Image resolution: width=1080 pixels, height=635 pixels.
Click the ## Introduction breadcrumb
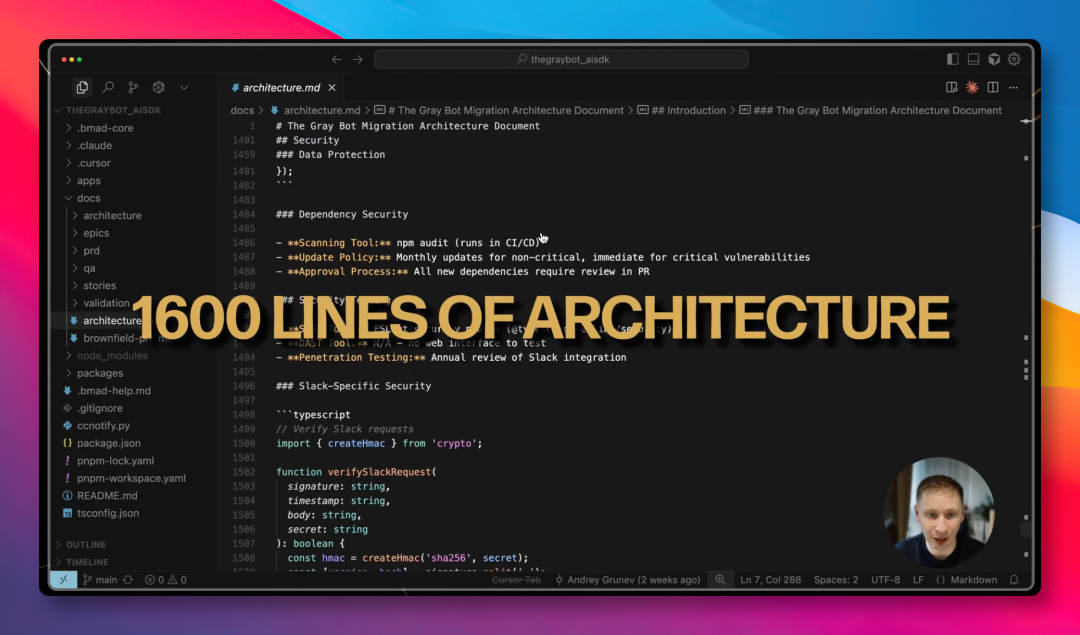[x=688, y=110]
